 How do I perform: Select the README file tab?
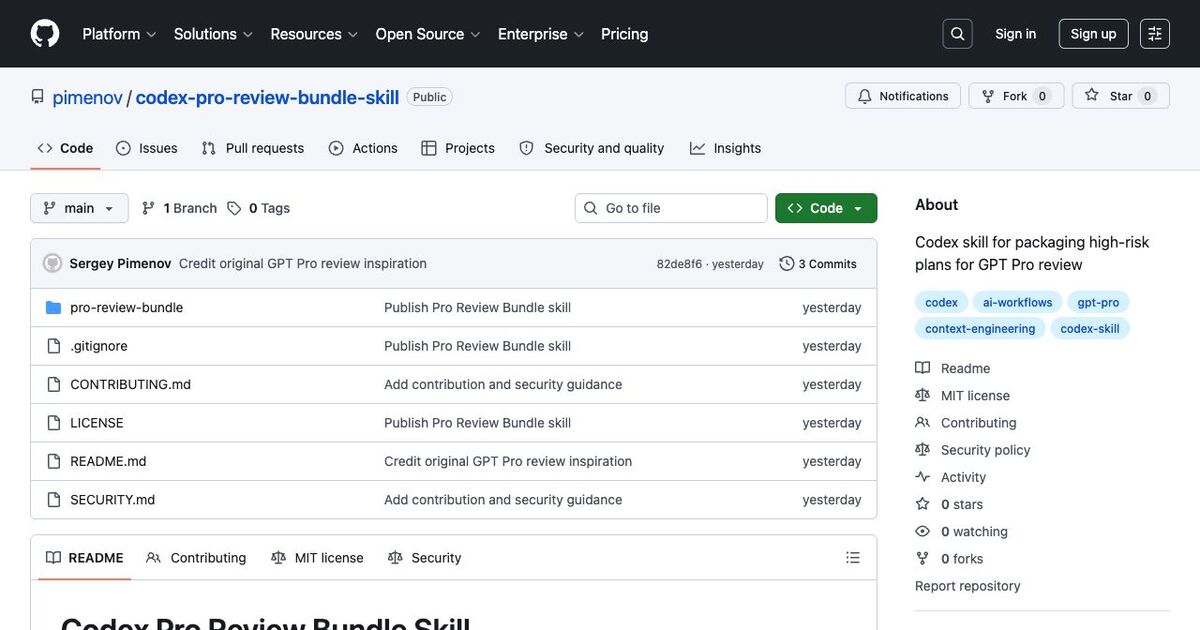tap(85, 558)
